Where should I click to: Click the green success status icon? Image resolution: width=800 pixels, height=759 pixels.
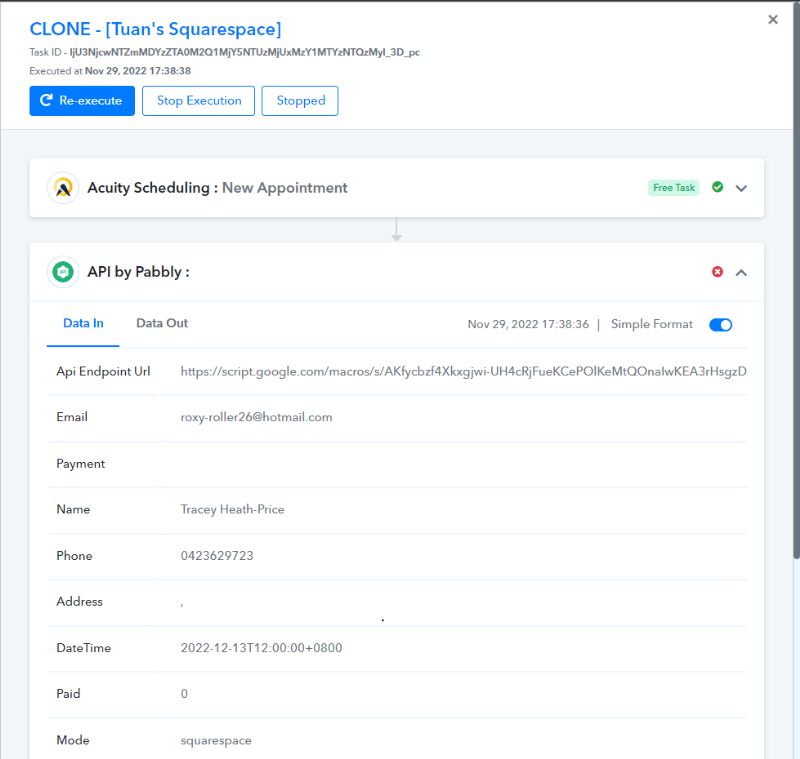717,187
